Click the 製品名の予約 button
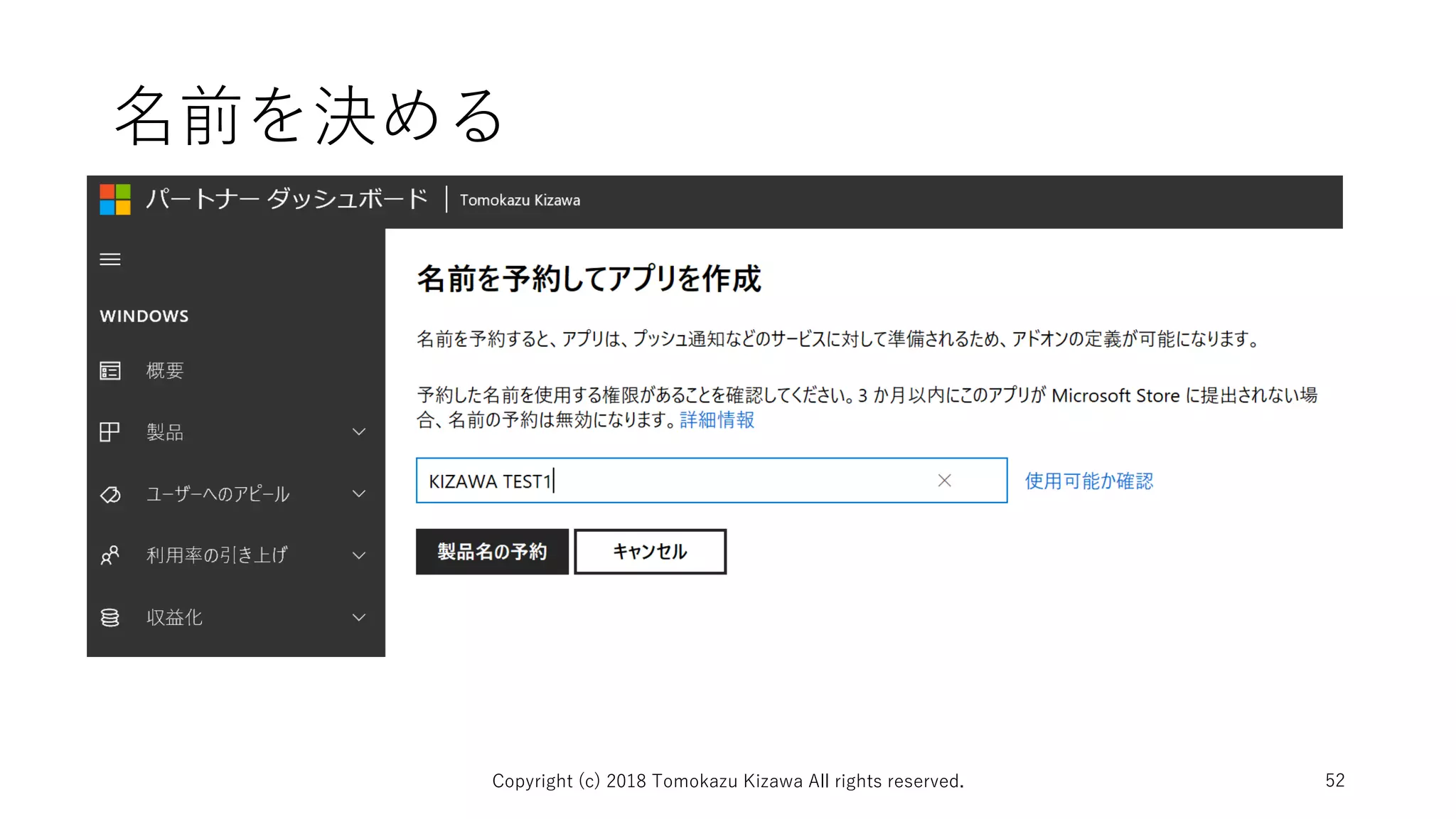Viewport: 1456px width, 819px height. (x=492, y=552)
